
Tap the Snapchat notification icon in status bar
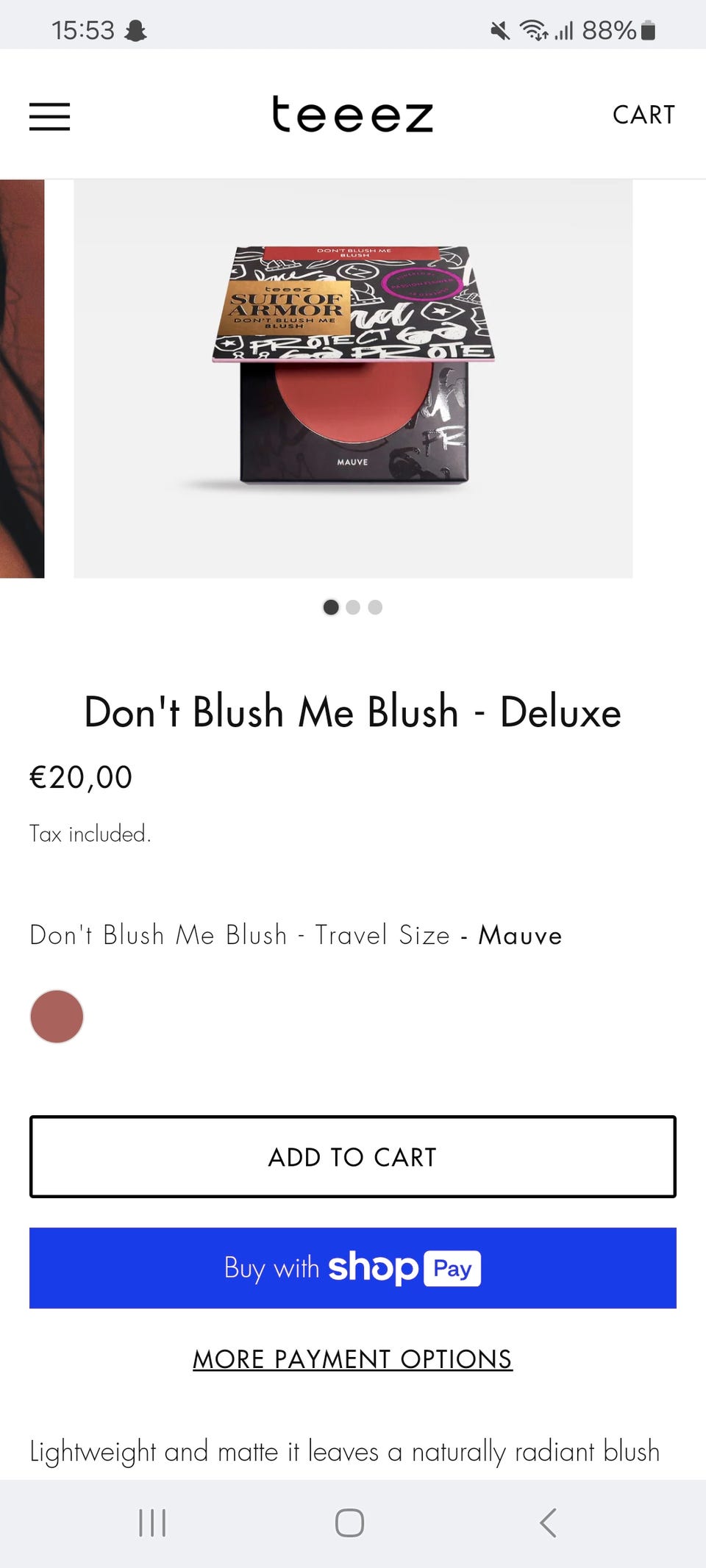coord(136,30)
